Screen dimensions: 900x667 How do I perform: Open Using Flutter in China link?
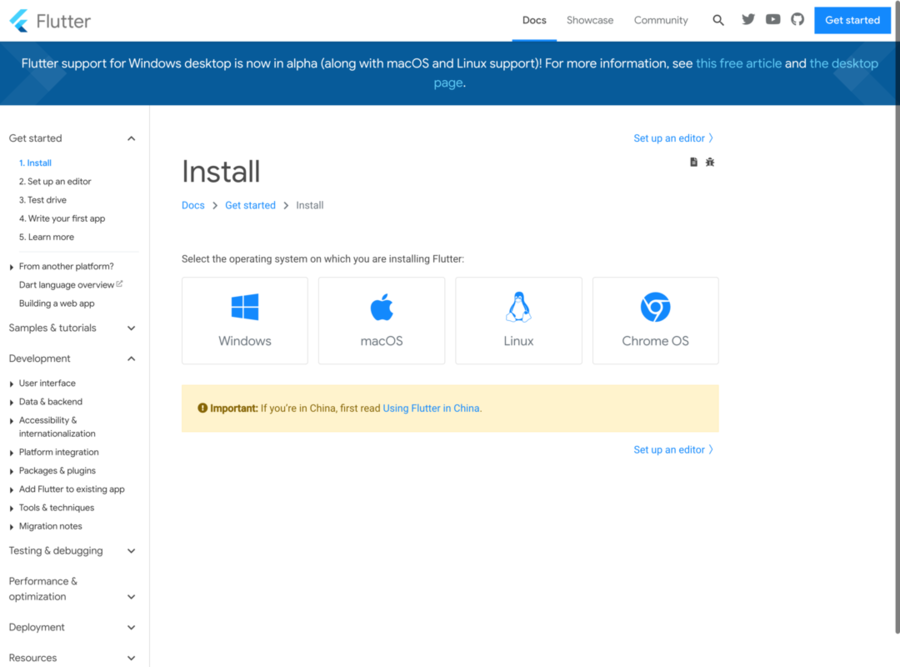(431, 408)
